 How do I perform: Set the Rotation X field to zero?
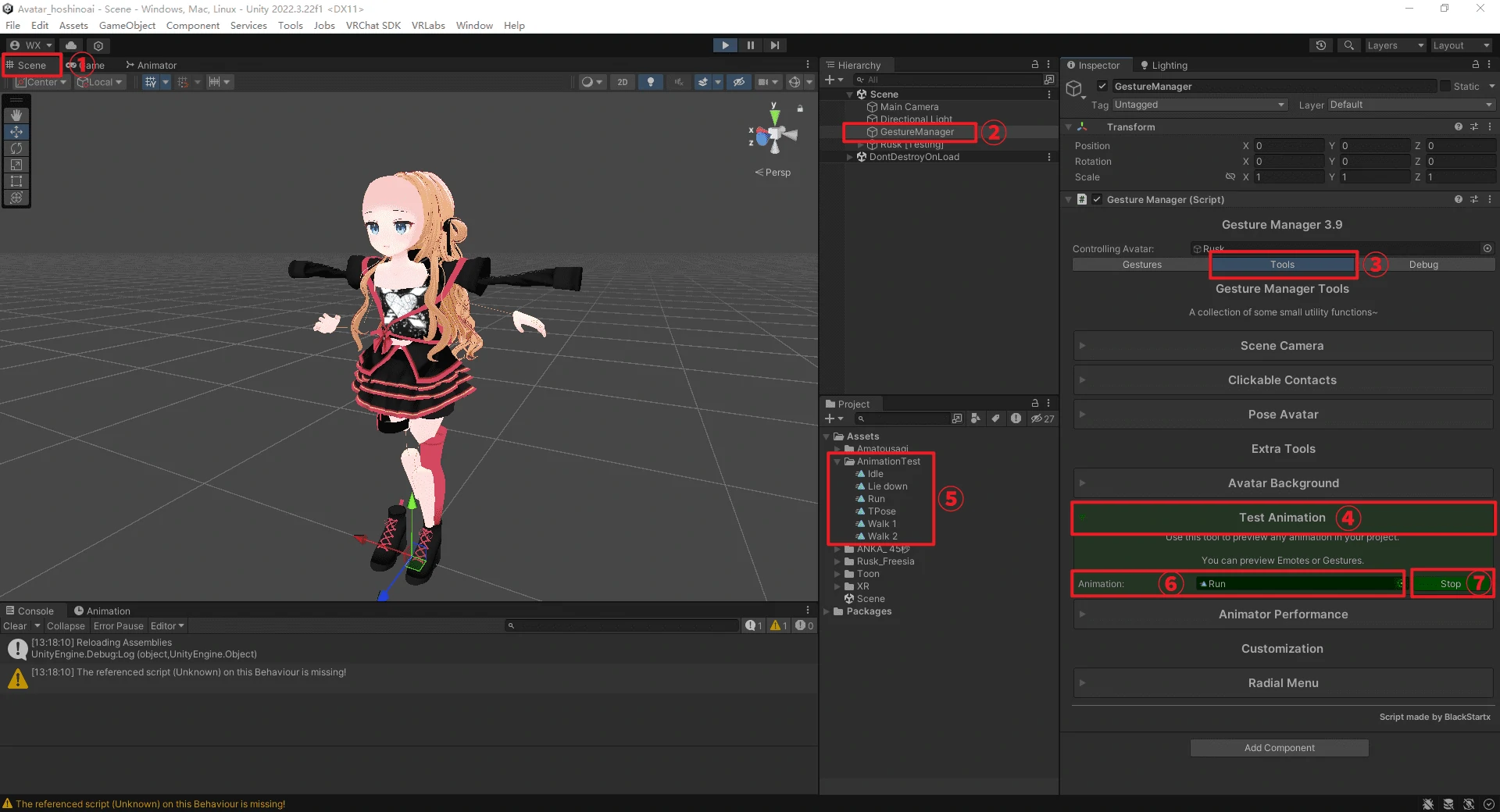tap(1289, 162)
